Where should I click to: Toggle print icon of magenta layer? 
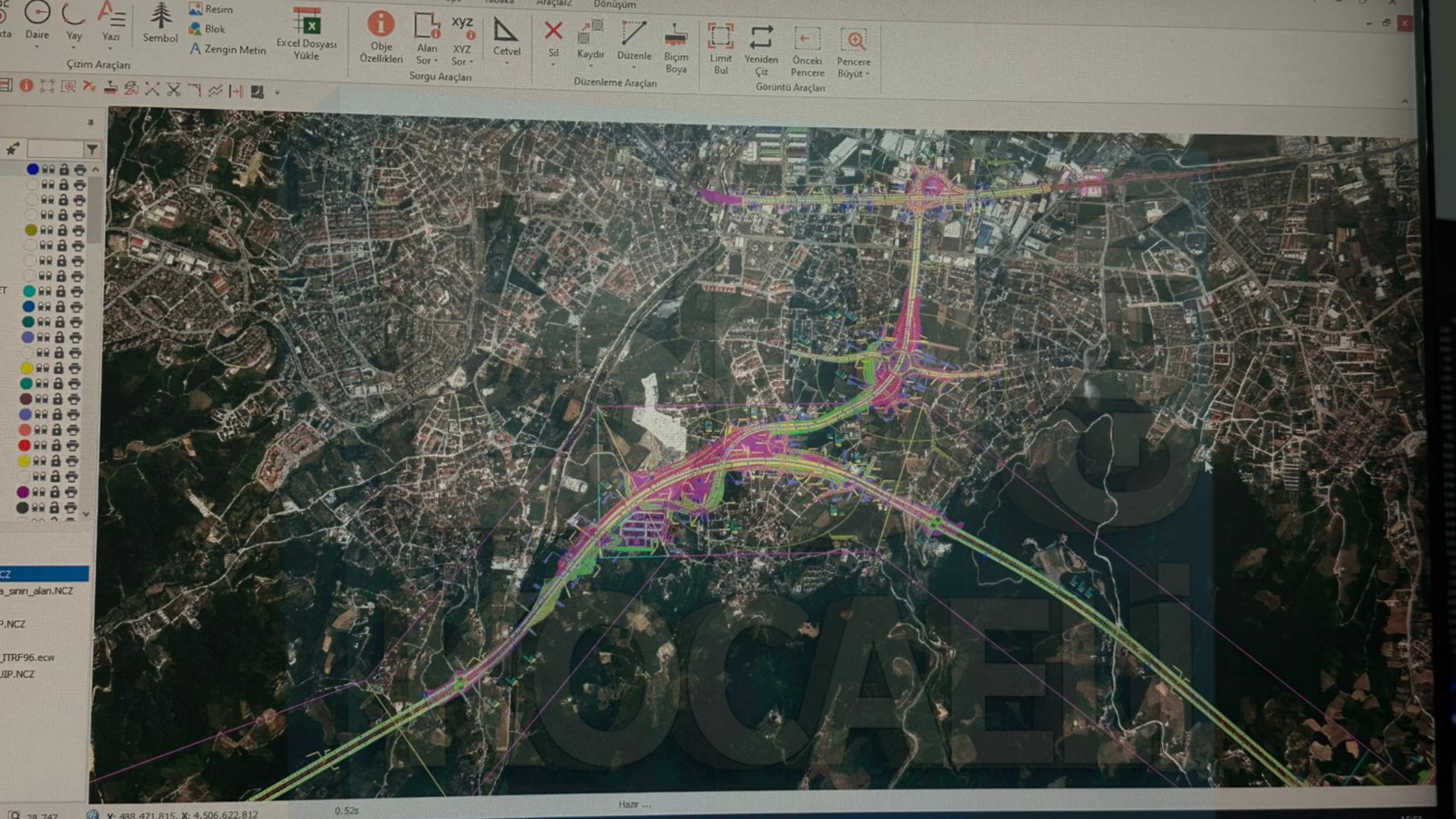[x=71, y=492]
